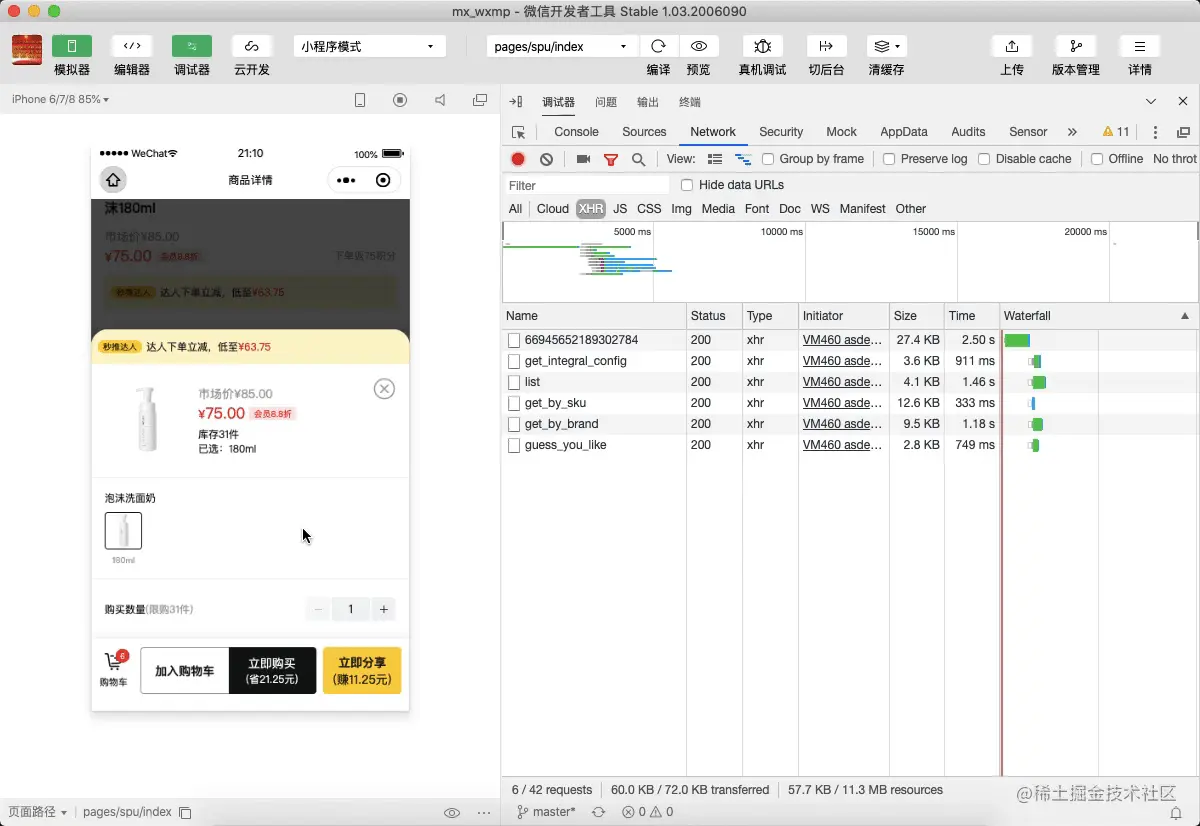Toggle the 调试器 debugger panel
This screenshot has width=1200, height=826.
[192, 46]
